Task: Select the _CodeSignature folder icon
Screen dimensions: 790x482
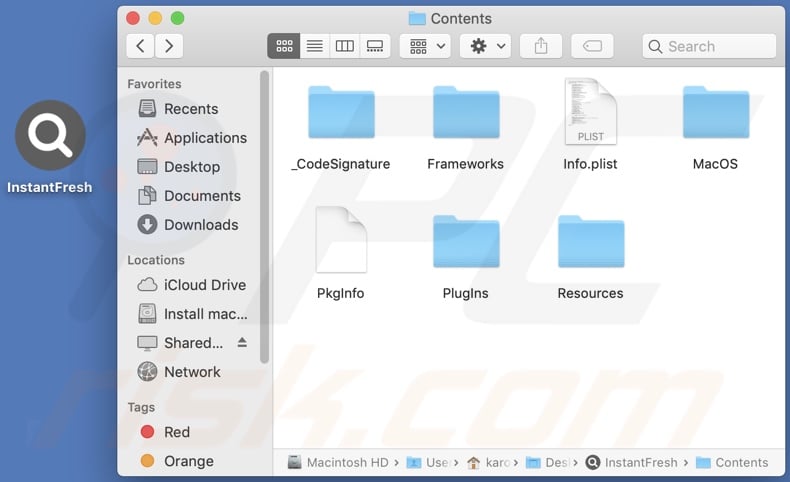Action: point(341,112)
